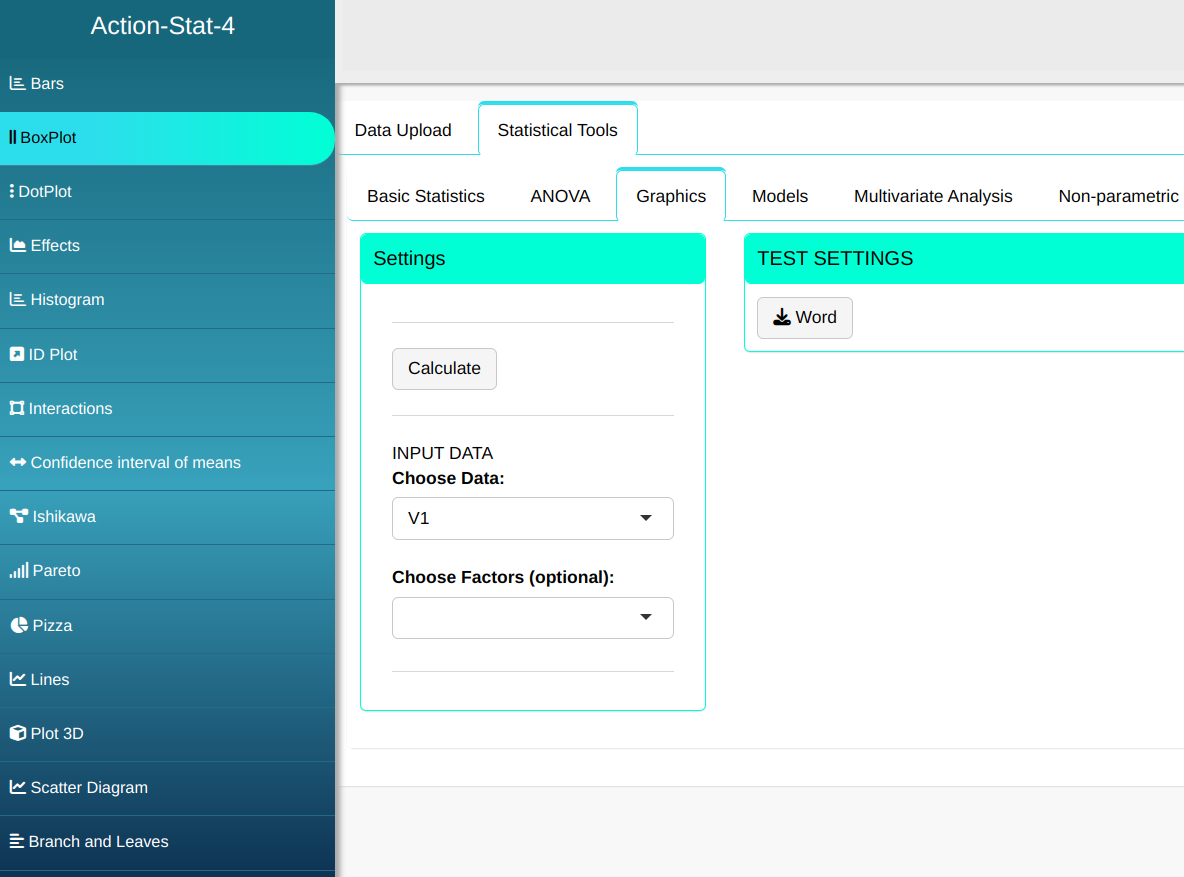Image resolution: width=1184 pixels, height=877 pixels.
Task: Click the Bars chart icon in sidebar
Action: [17, 84]
